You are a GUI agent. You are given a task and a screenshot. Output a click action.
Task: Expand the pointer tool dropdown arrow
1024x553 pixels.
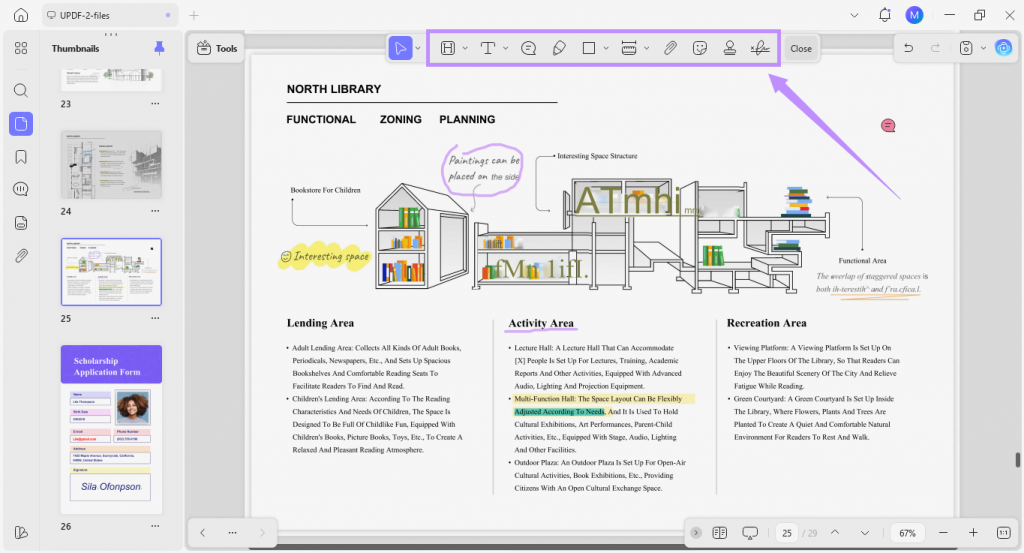(418, 48)
